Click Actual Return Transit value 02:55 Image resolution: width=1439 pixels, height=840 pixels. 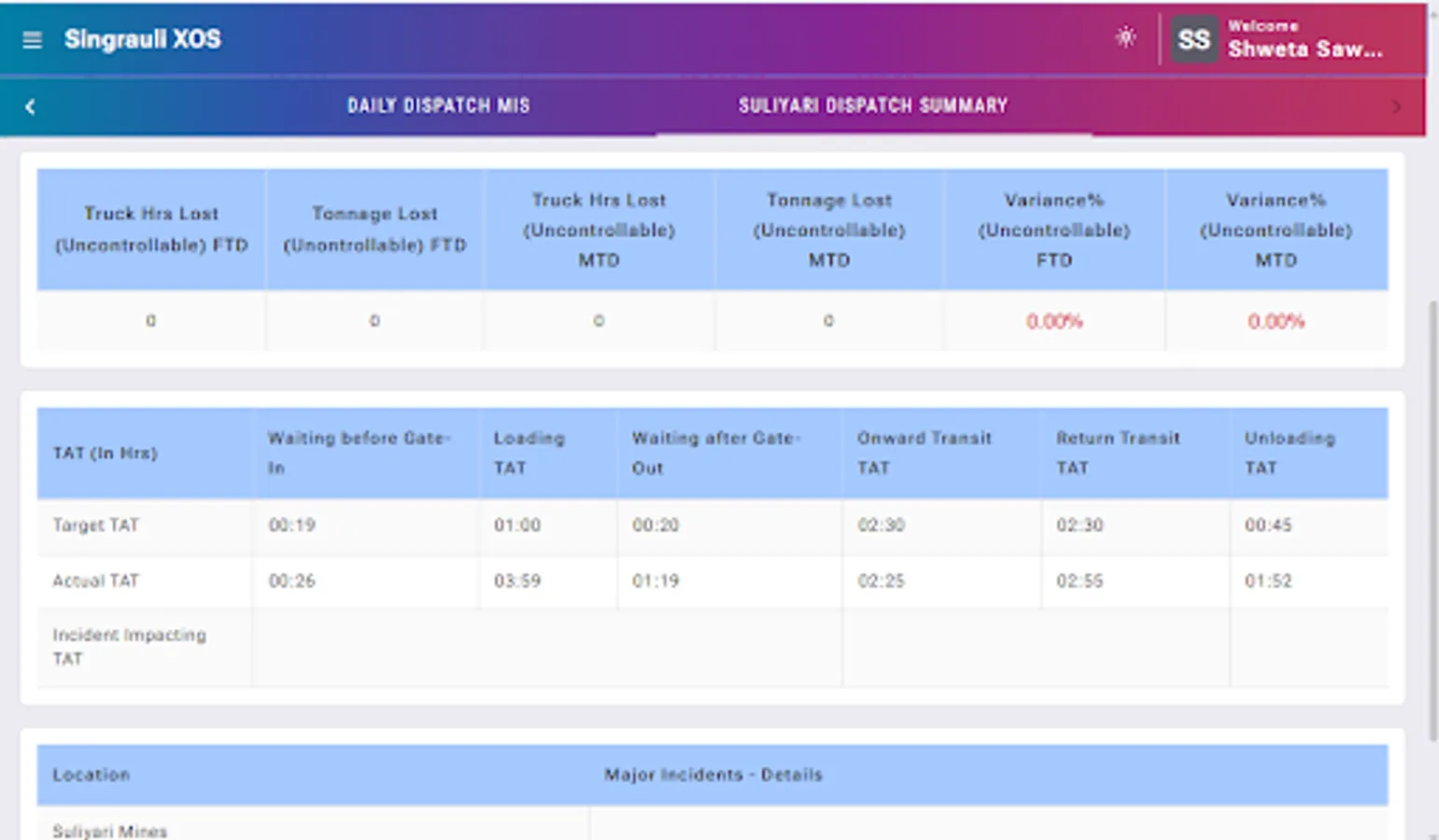(x=1079, y=581)
